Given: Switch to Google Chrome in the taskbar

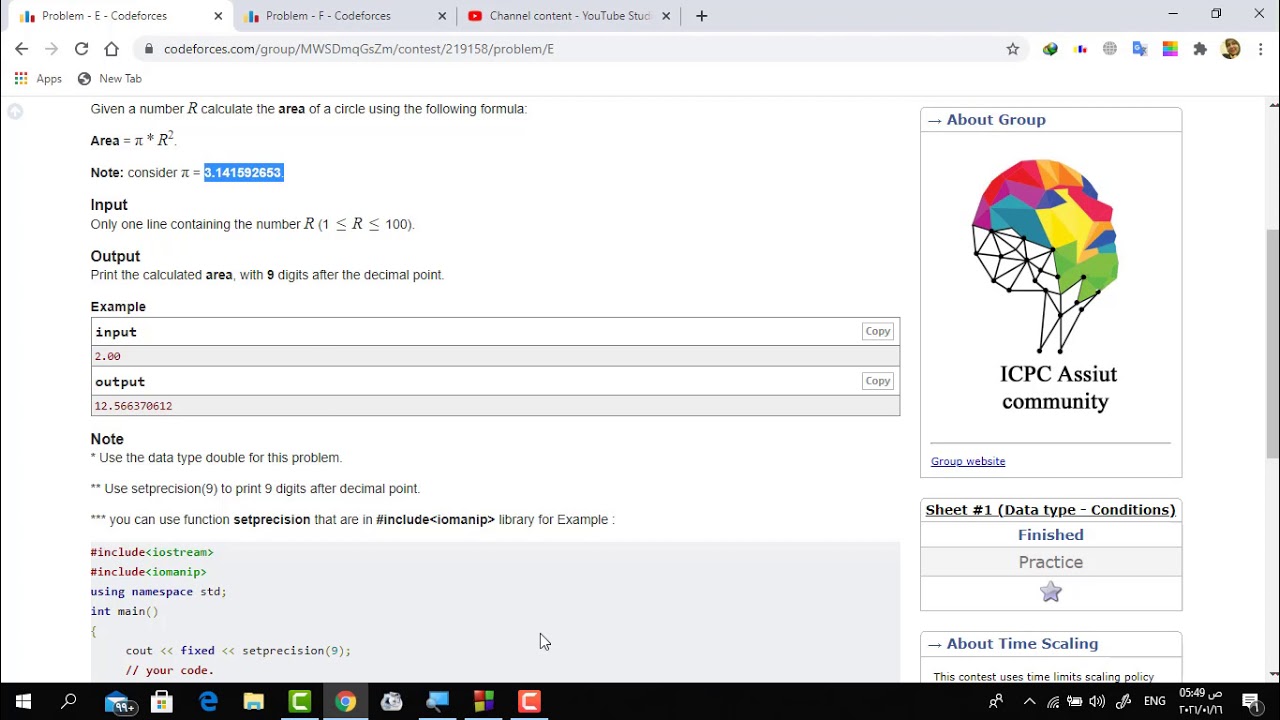Looking at the screenshot, I should coord(346,702).
